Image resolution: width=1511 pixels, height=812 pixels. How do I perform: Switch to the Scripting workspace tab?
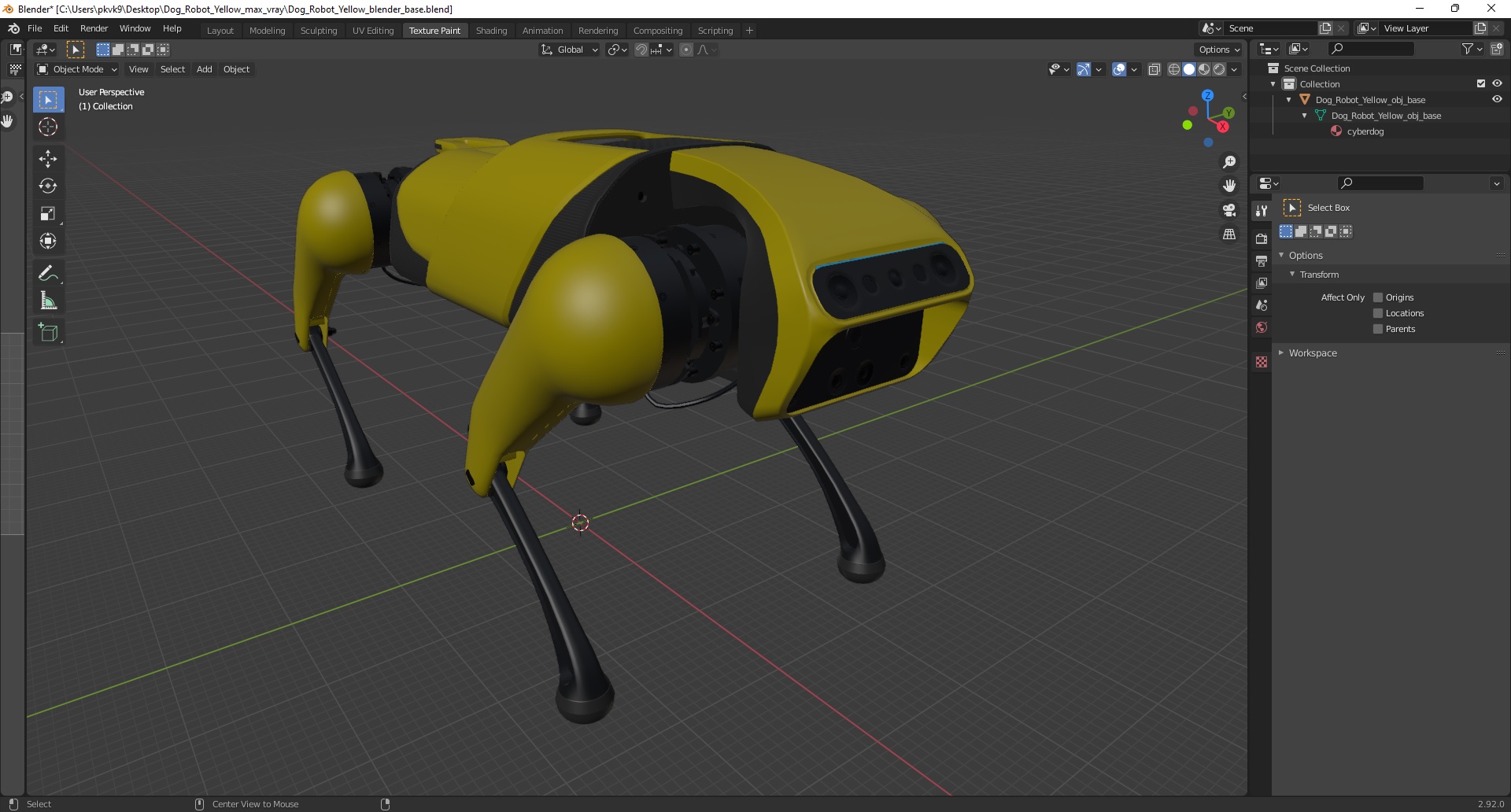click(715, 31)
